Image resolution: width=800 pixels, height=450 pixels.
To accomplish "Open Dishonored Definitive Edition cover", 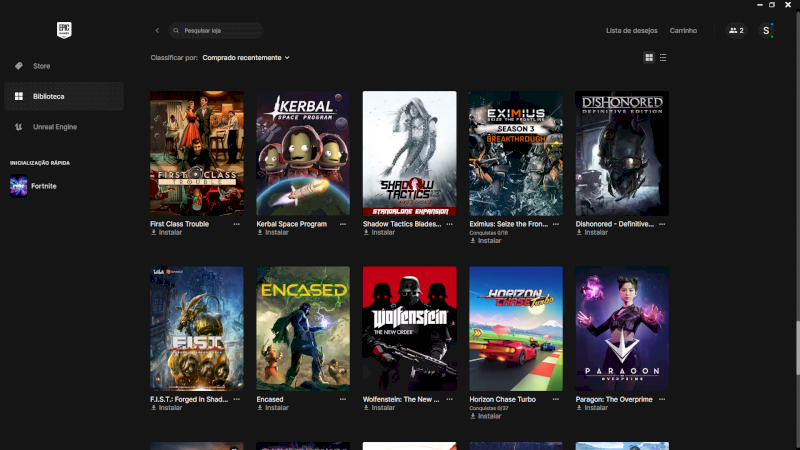I will (x=622, y=153).
